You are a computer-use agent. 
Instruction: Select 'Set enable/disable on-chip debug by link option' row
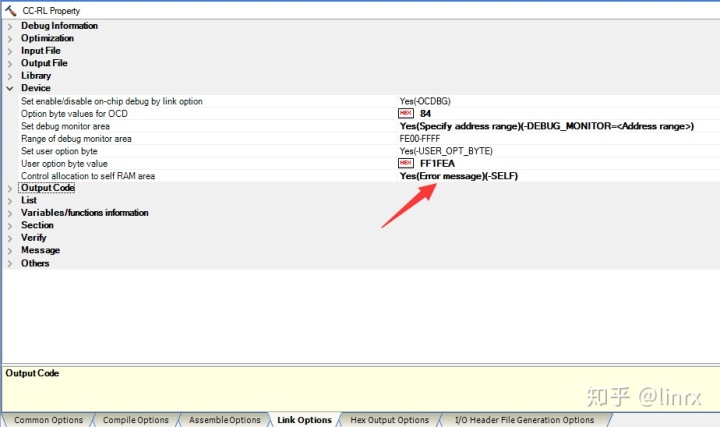click(112, 101)
